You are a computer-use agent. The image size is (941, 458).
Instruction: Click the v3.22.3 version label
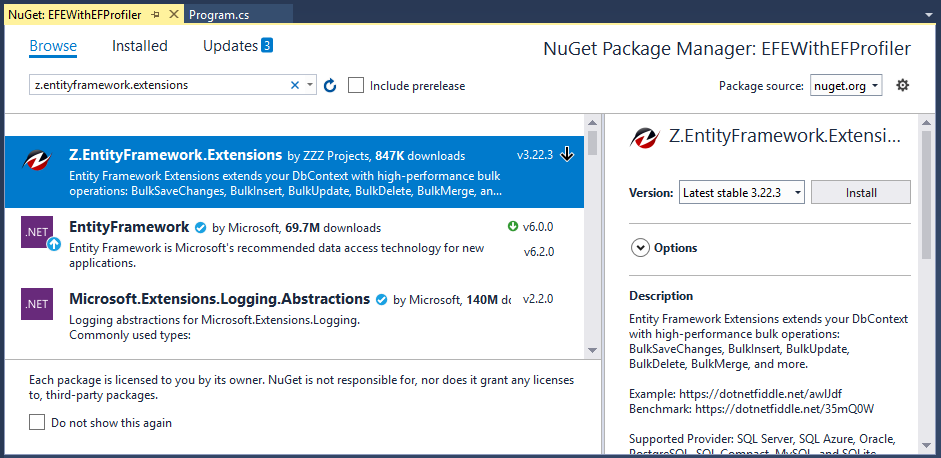[535, 155]
